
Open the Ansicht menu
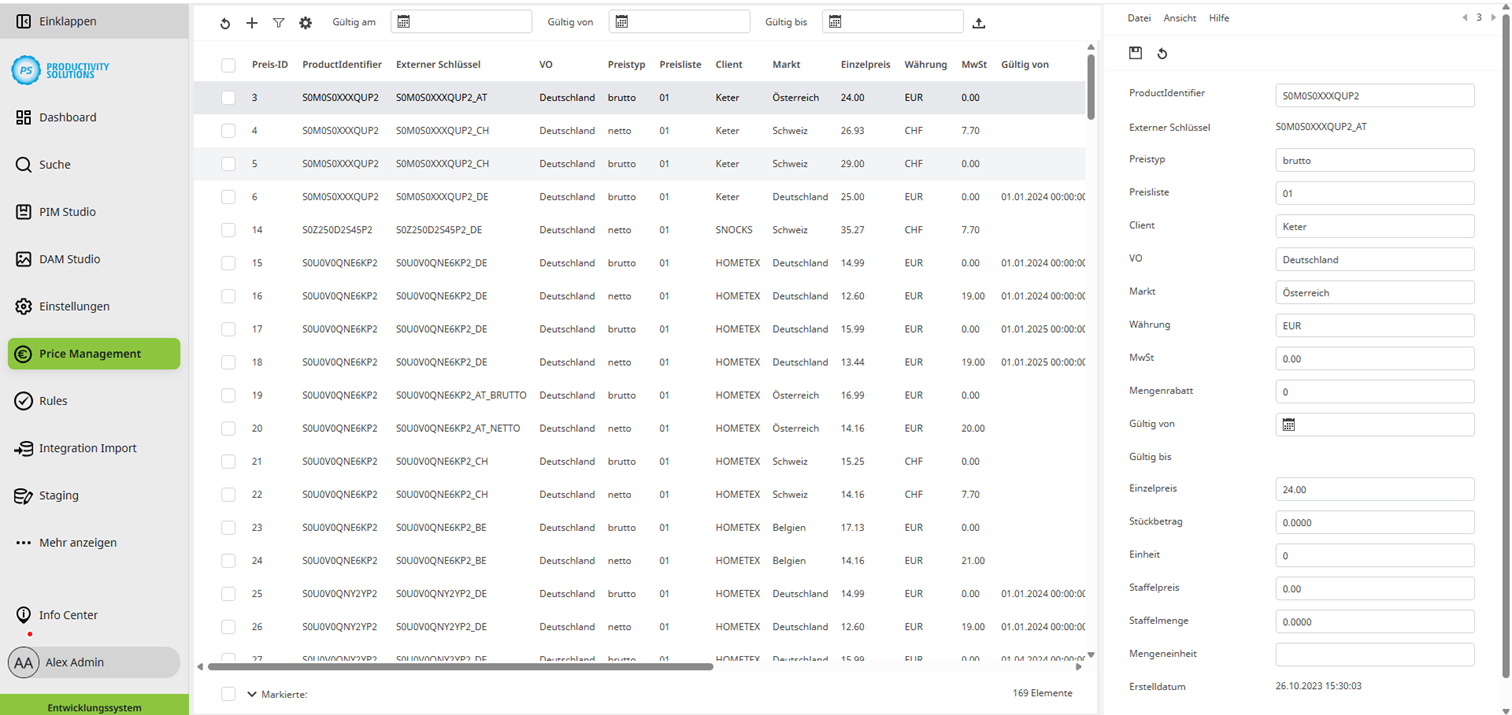coord(1180,17)
